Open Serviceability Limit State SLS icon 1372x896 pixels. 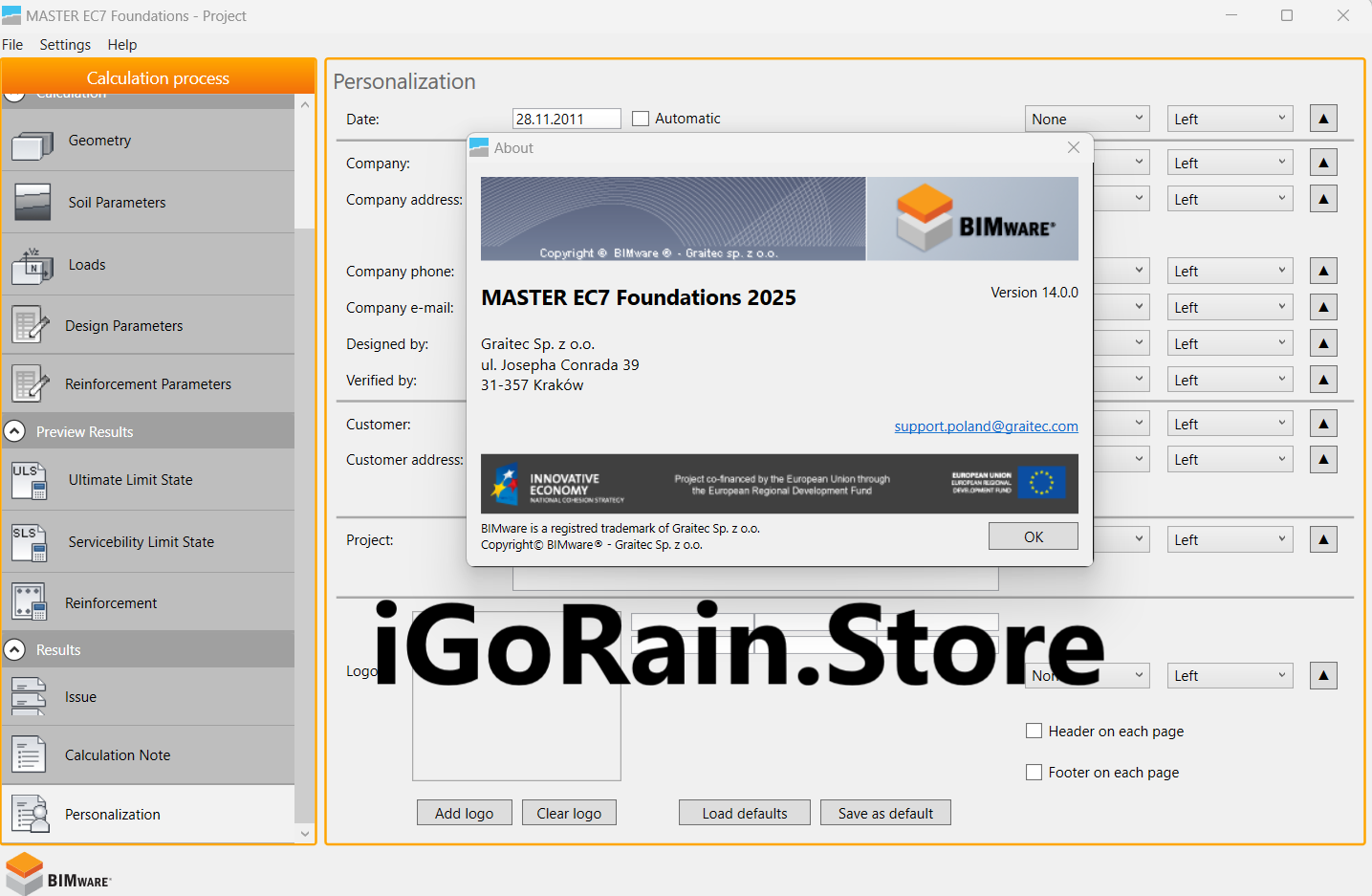click(x=29, y=542)
